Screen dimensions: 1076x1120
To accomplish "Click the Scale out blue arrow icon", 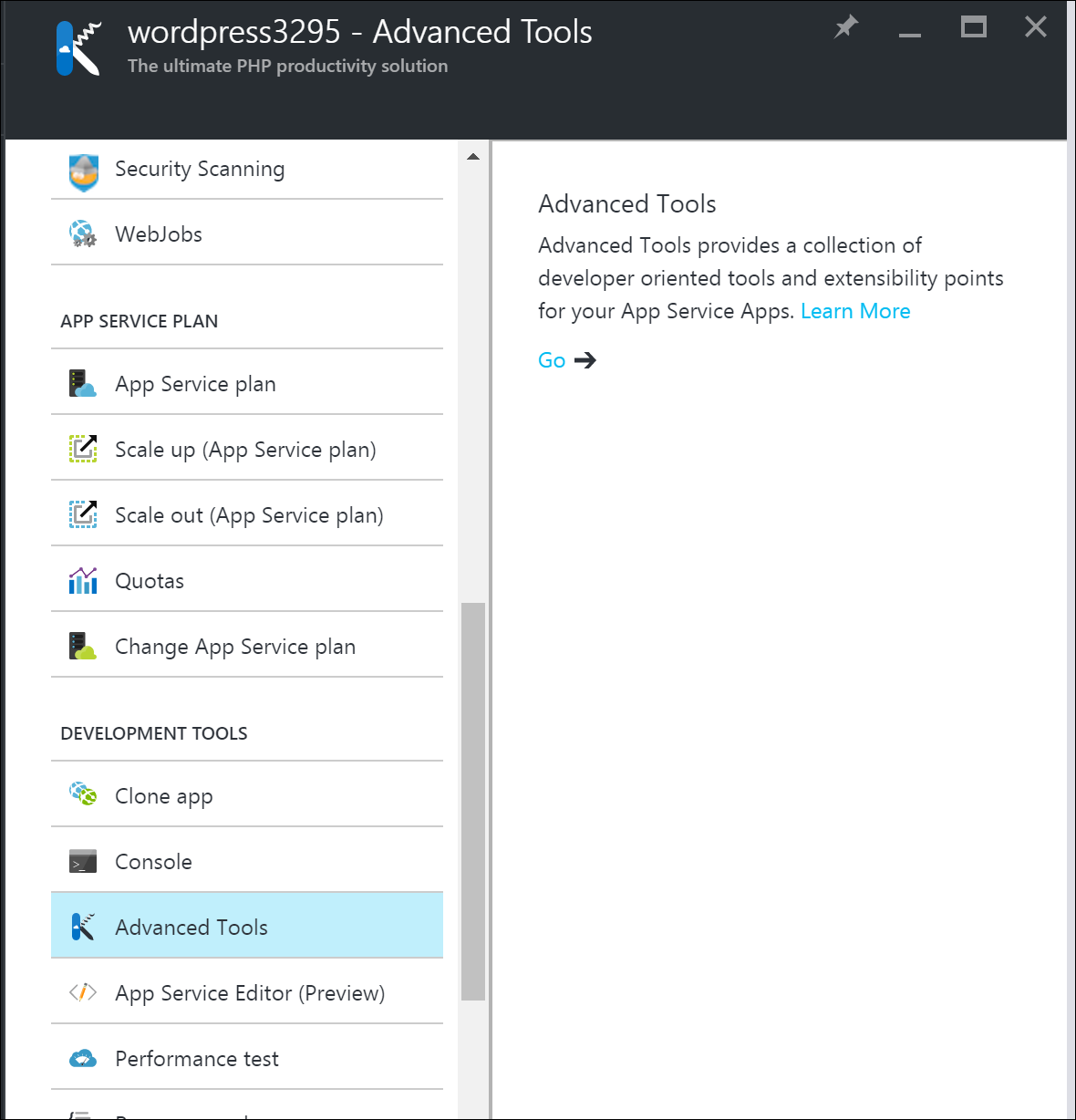I will tap(83, 514).
